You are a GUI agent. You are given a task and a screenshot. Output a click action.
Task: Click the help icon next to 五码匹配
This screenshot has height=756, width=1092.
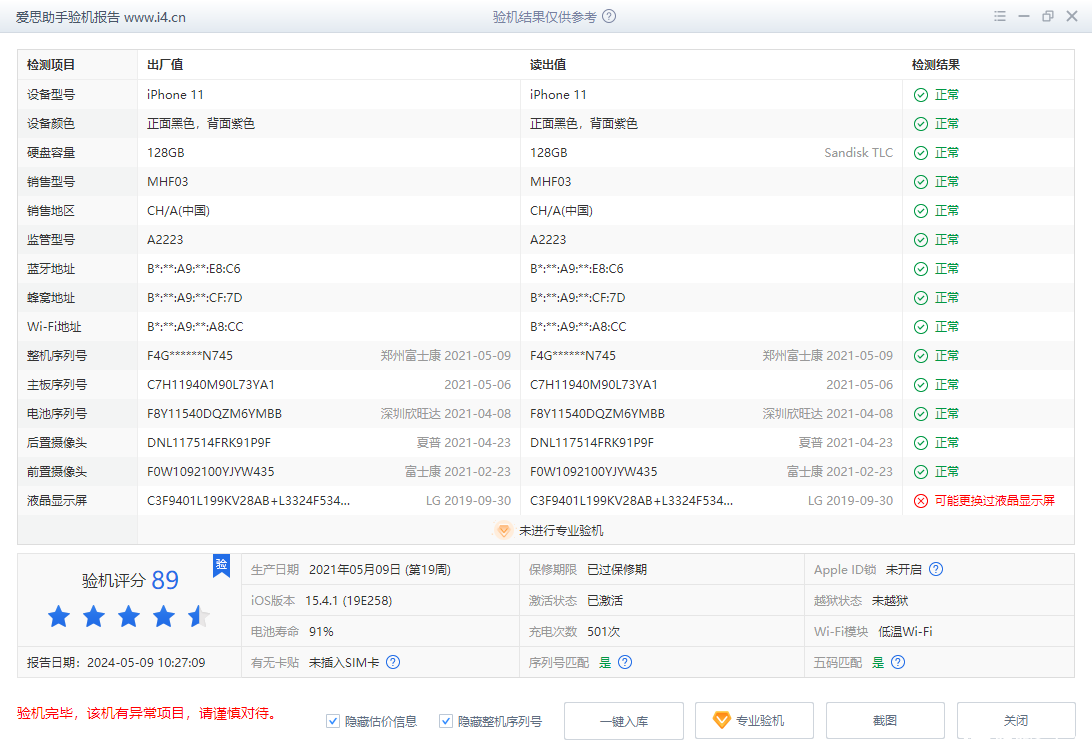898,662
